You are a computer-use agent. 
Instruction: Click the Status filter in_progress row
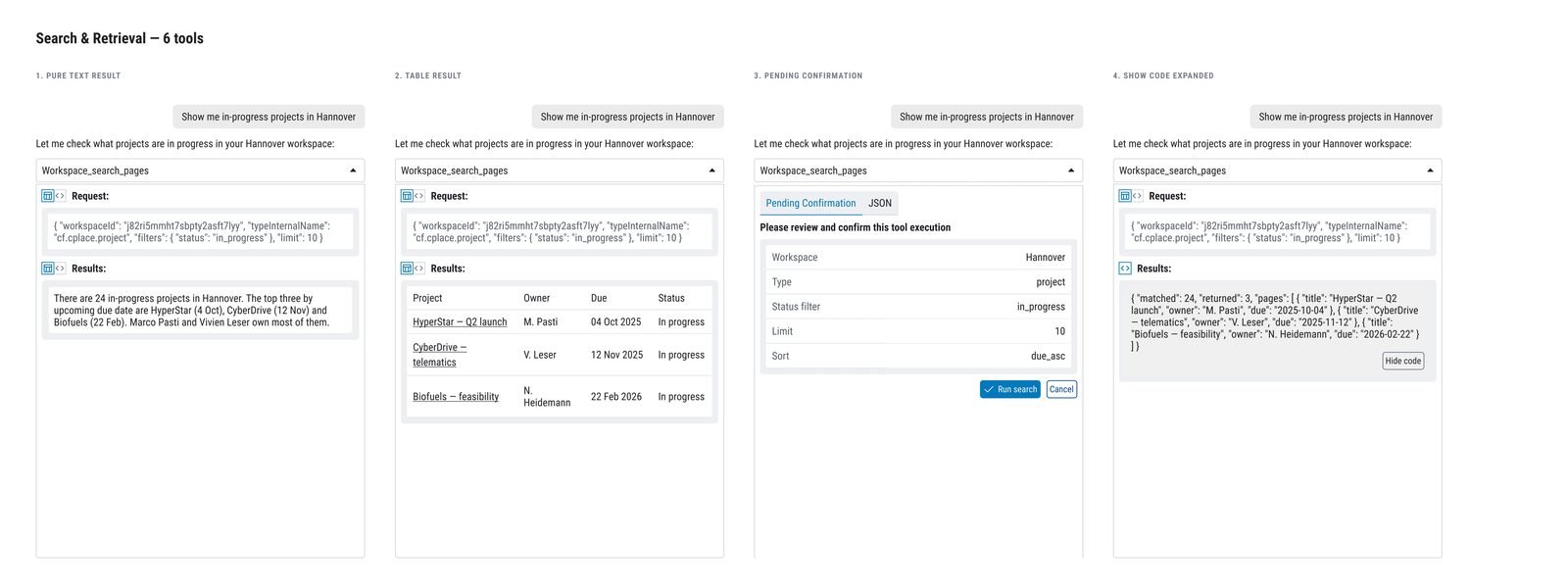click(918, 307)
